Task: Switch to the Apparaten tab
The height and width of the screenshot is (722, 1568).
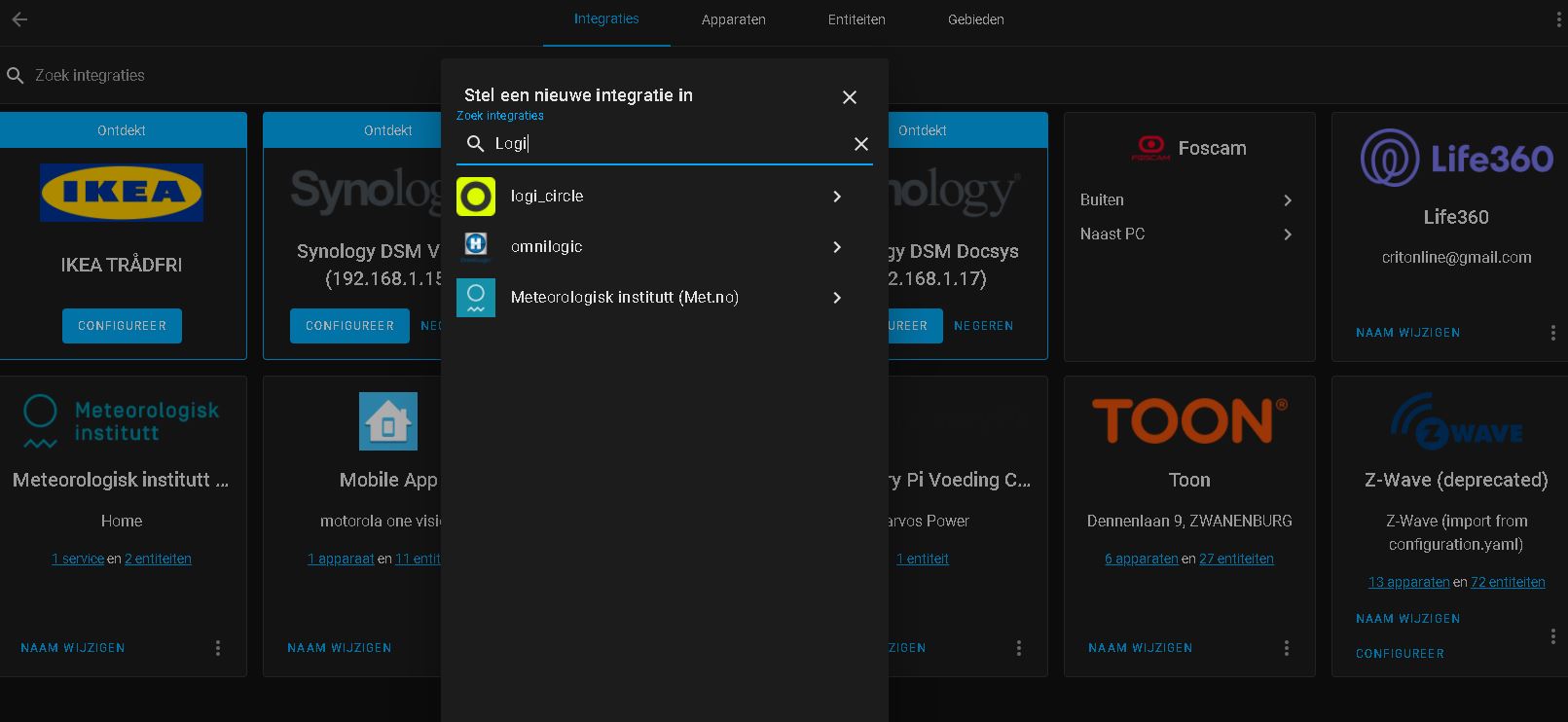Action: [734, 19]
